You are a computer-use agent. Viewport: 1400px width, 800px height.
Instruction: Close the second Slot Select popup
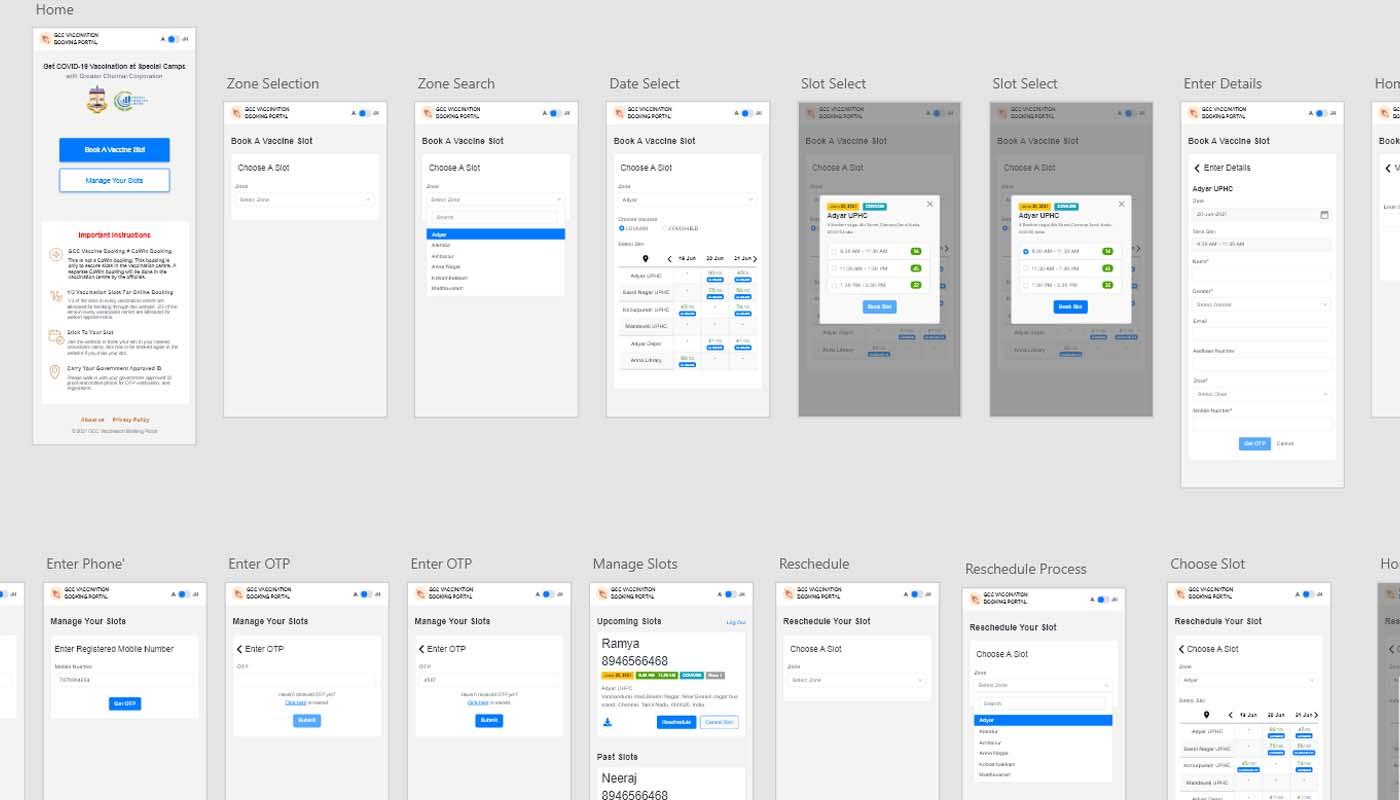tap(1121, 204)
